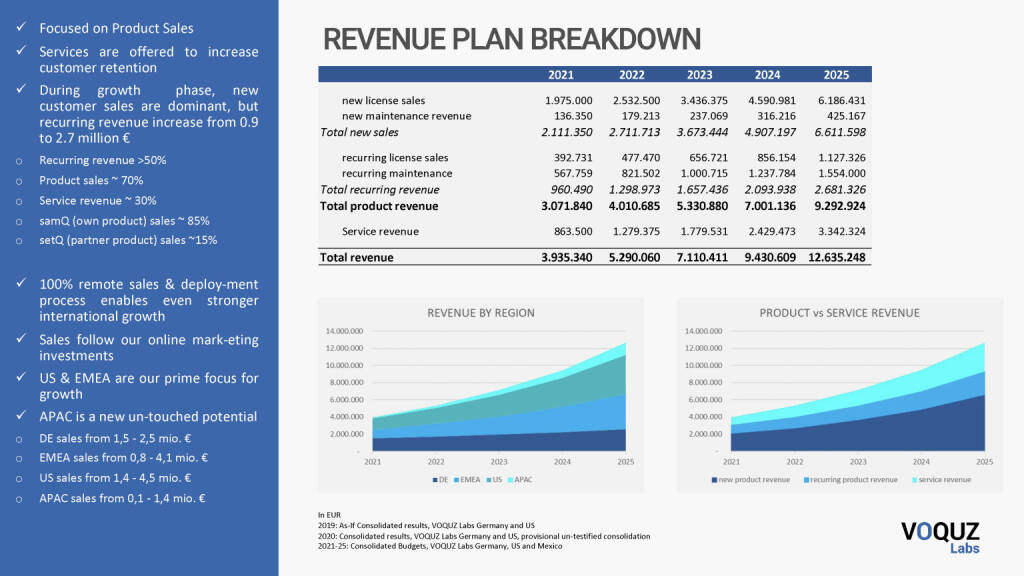Select the DE legend swatch in region chart
The width and height of the screenshot is (1024, 576).
coord(433,480)
